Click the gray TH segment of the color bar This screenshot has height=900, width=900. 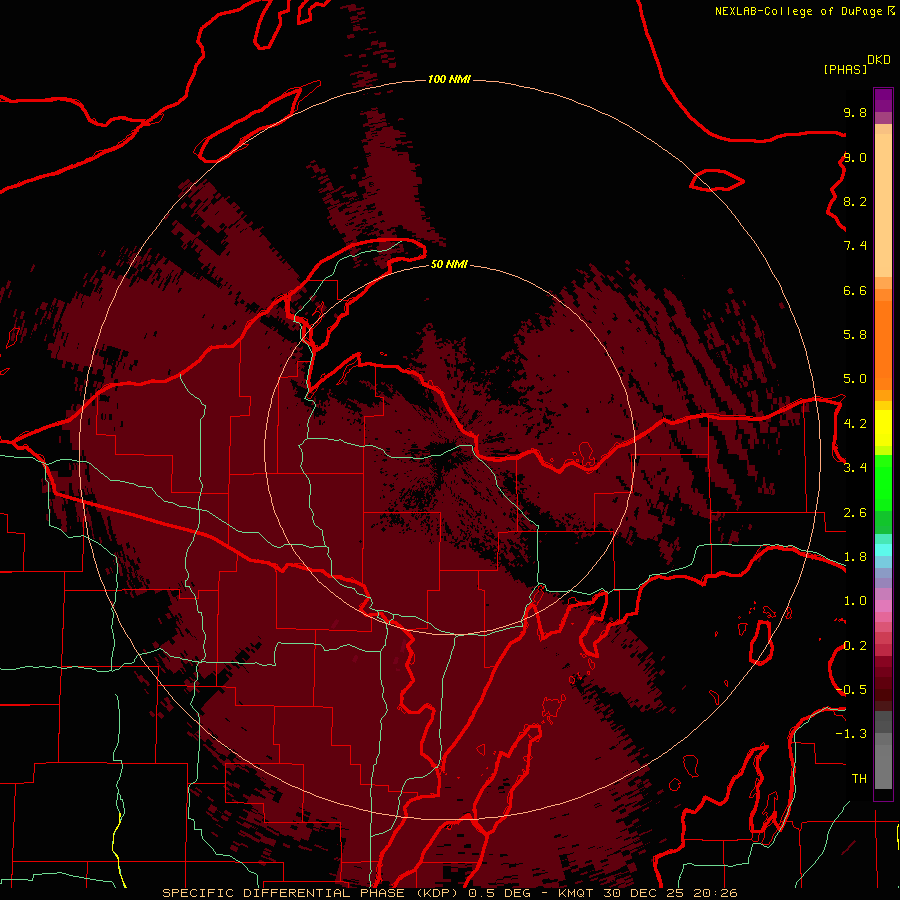coord(883,766)
